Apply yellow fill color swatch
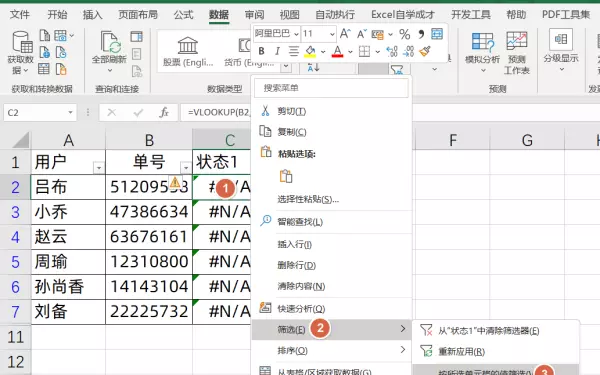This screenshot has height=375, width=600. [310, 51]
